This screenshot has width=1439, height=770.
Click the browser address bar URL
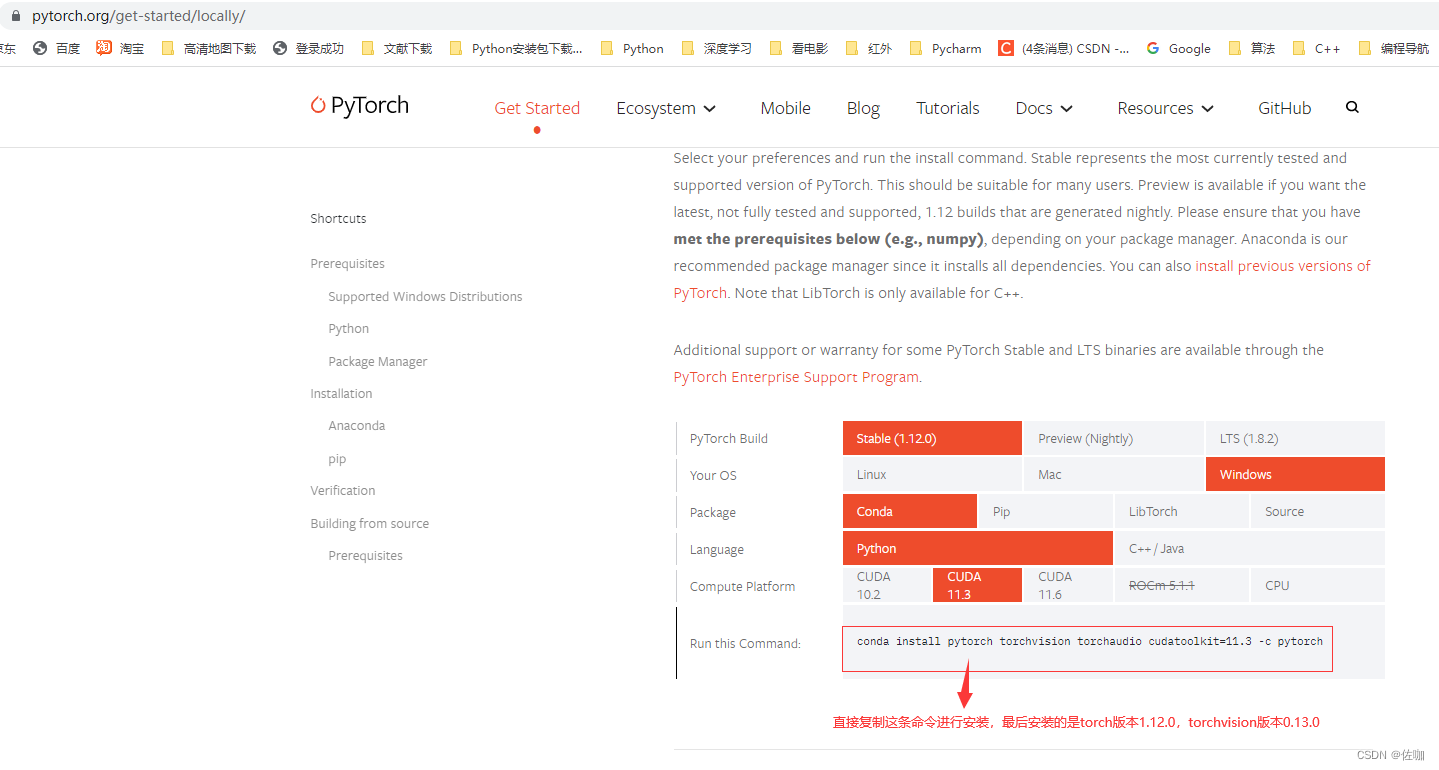click(138, 16)
